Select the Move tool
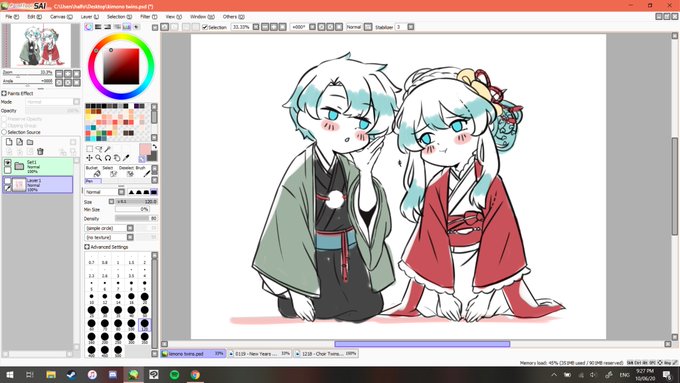 point(89,158)
